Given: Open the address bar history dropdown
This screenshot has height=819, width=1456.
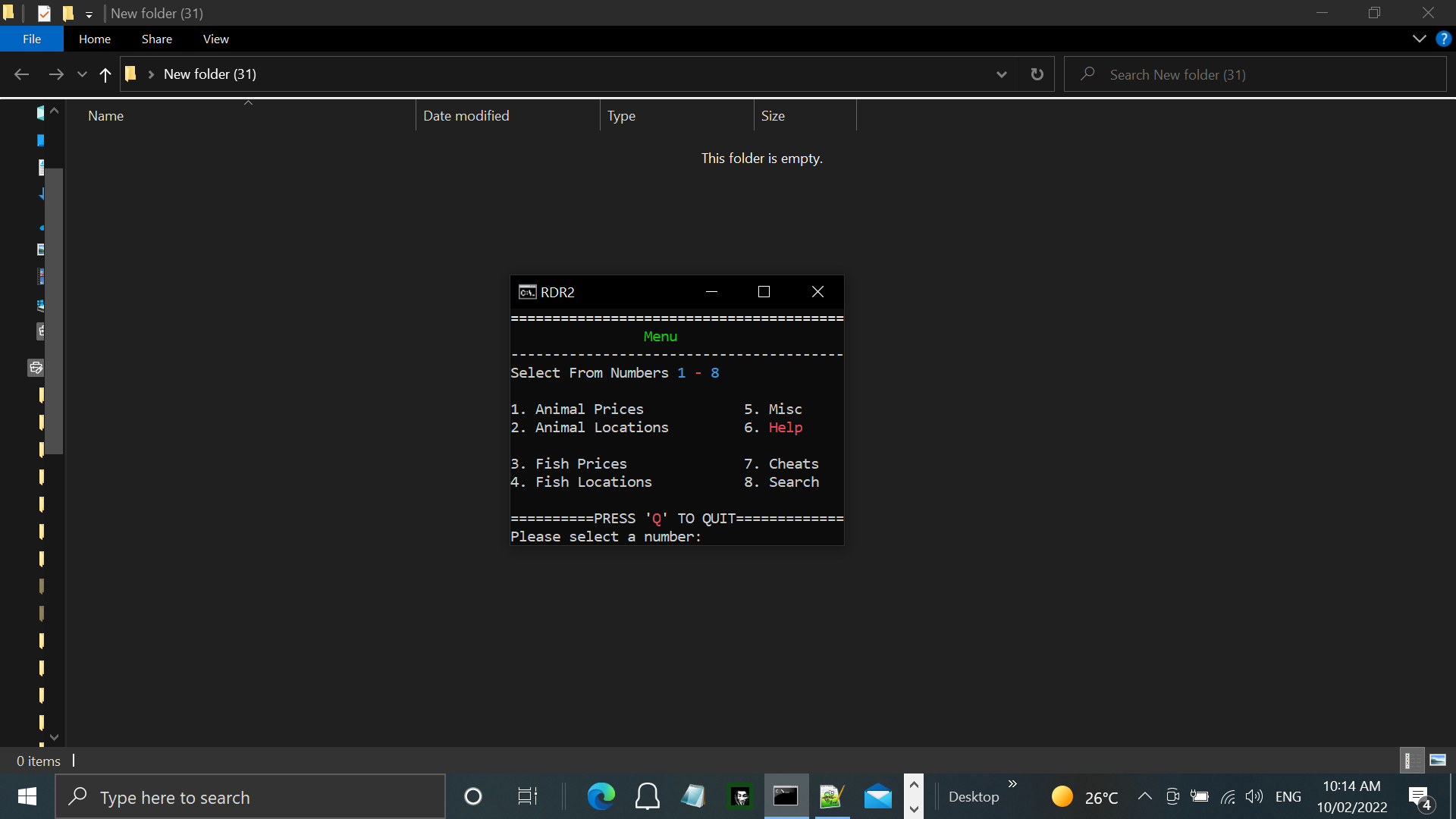Looking at the screenshot, I should (1001, 74).
